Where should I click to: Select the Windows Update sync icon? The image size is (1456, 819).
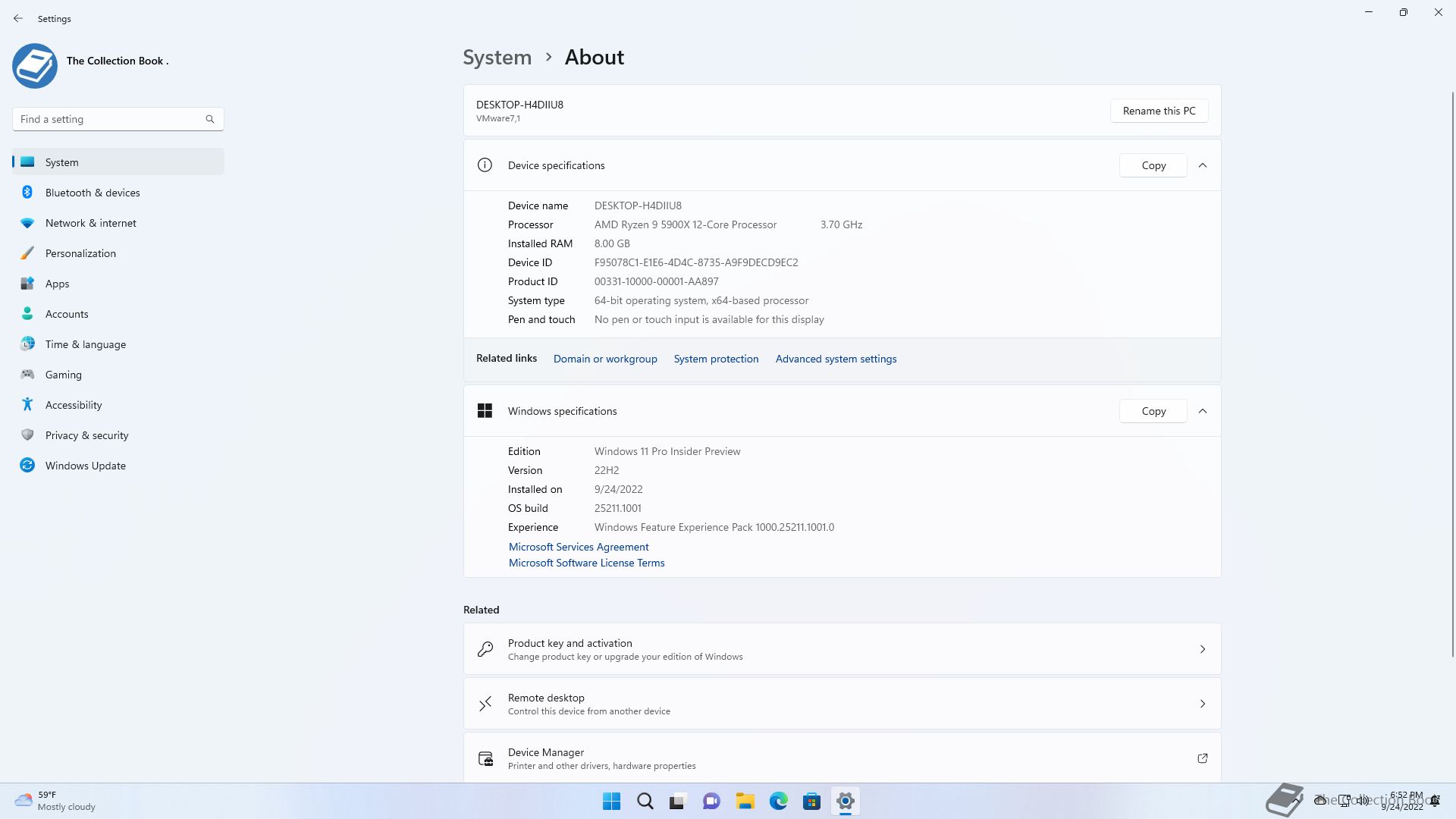click(27, 466)
